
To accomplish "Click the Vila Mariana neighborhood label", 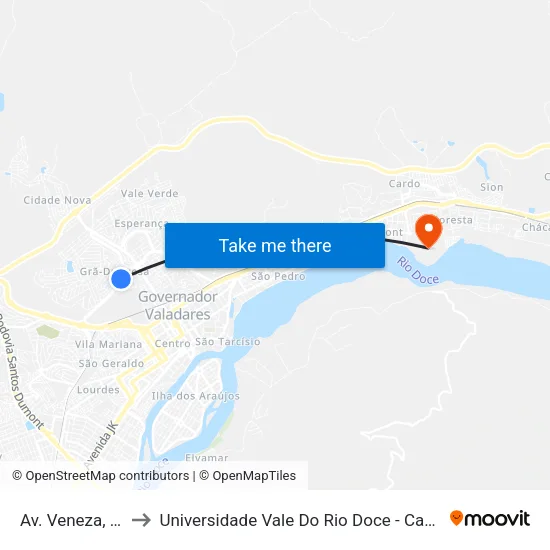I will tap(108, 344).
